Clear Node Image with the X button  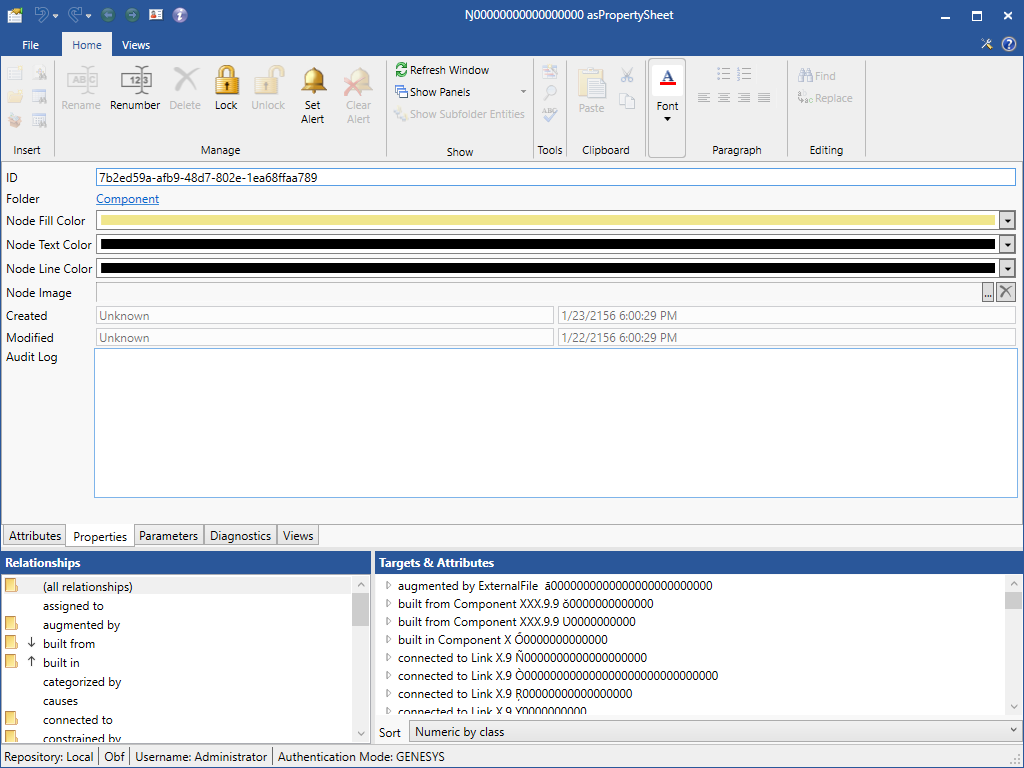pos(1006,292)
